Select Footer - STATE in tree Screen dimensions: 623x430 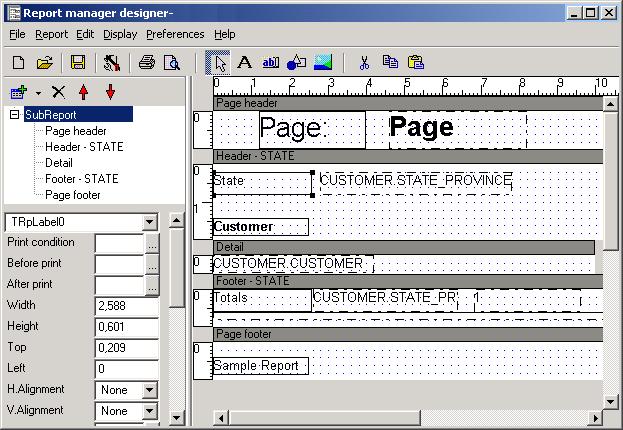click(x=81, y=179)
